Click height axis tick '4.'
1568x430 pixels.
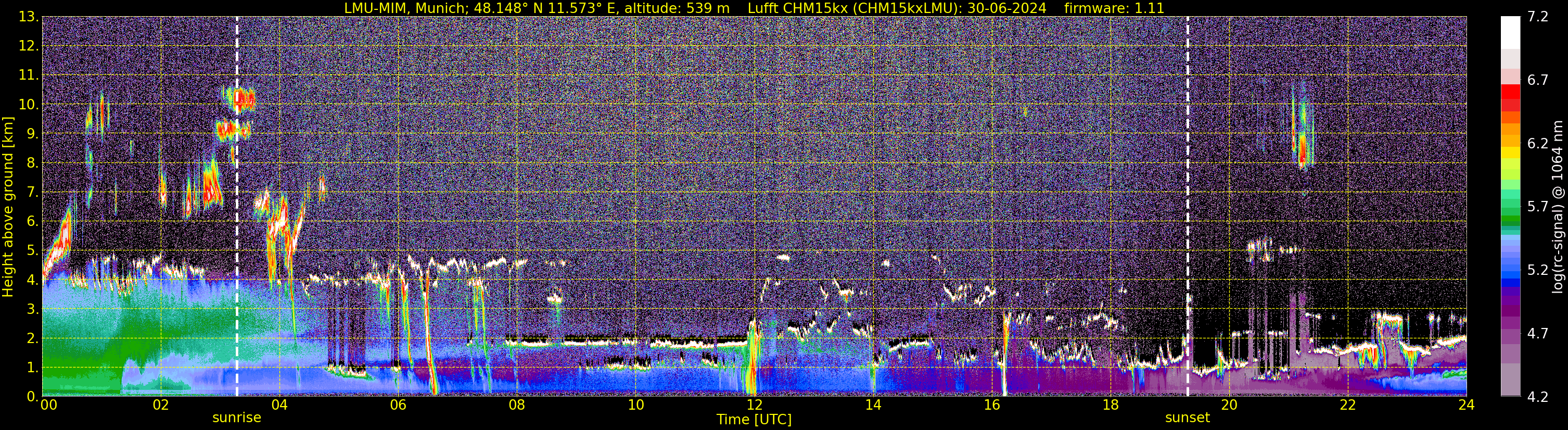coord(32,280)
